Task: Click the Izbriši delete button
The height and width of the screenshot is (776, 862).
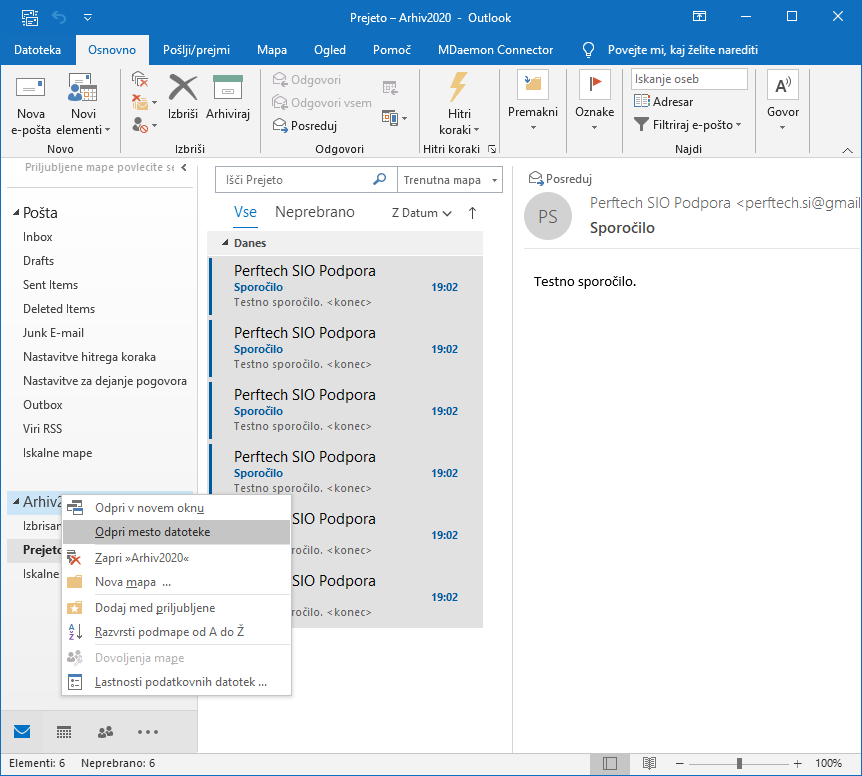Action: pyautogui.click(x=183, y=97)
